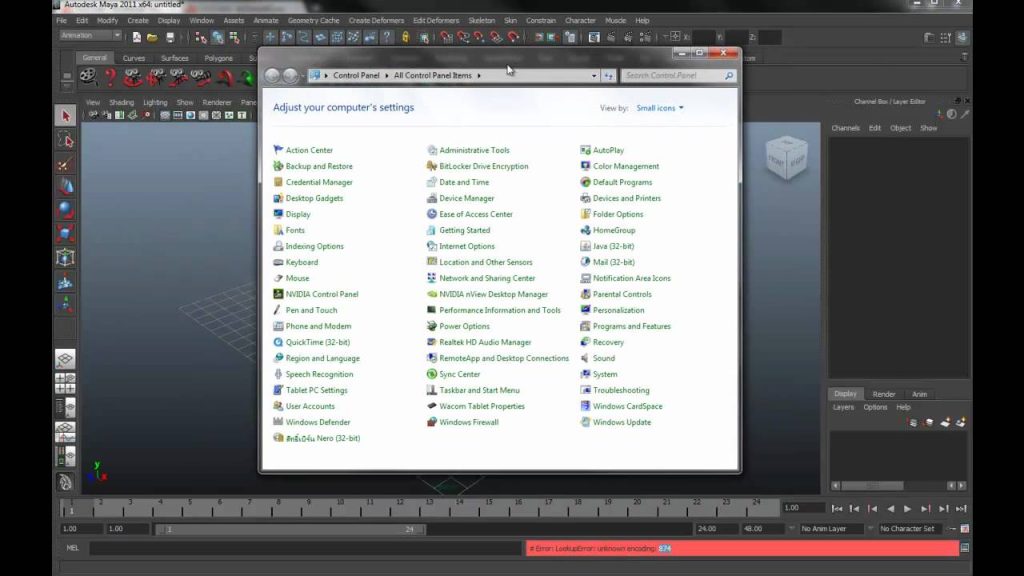1024x576 pixels.
Task: Open viewport Shading menu
Action: click(x=121, y=103)
